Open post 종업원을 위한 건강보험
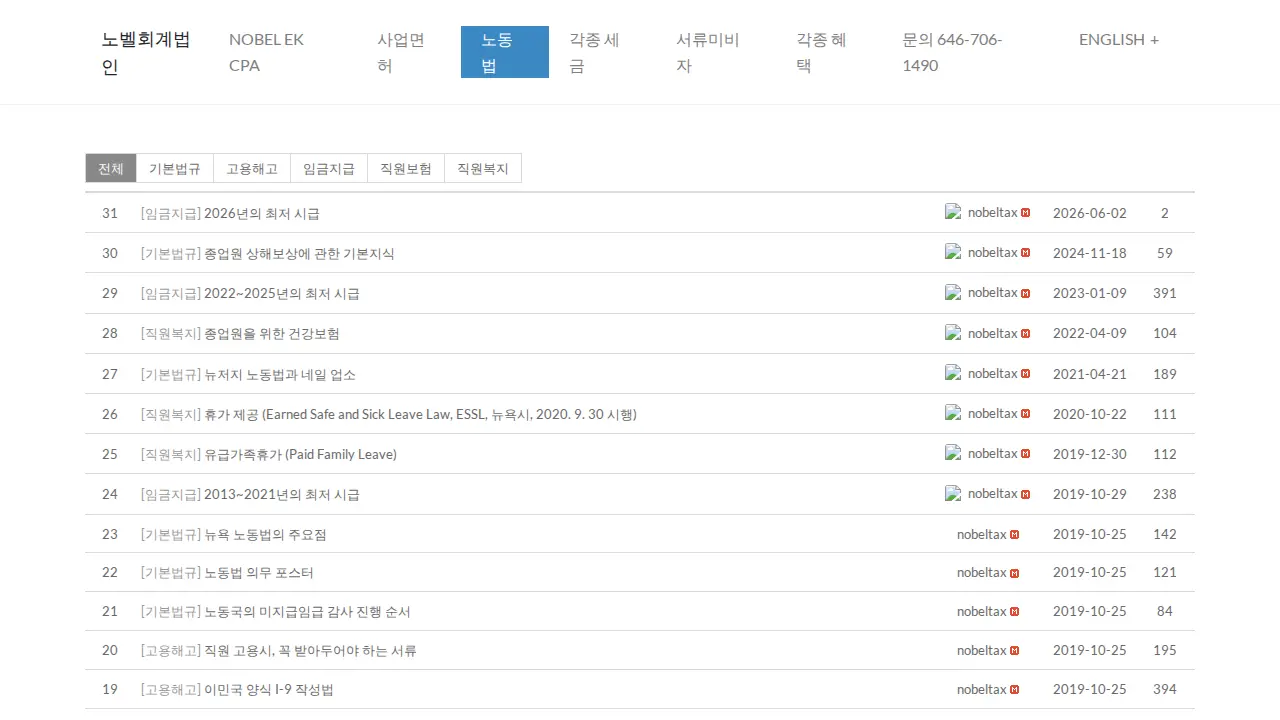Image resolution: width=1280 pixels, height=720 pixels. point(272,334)
